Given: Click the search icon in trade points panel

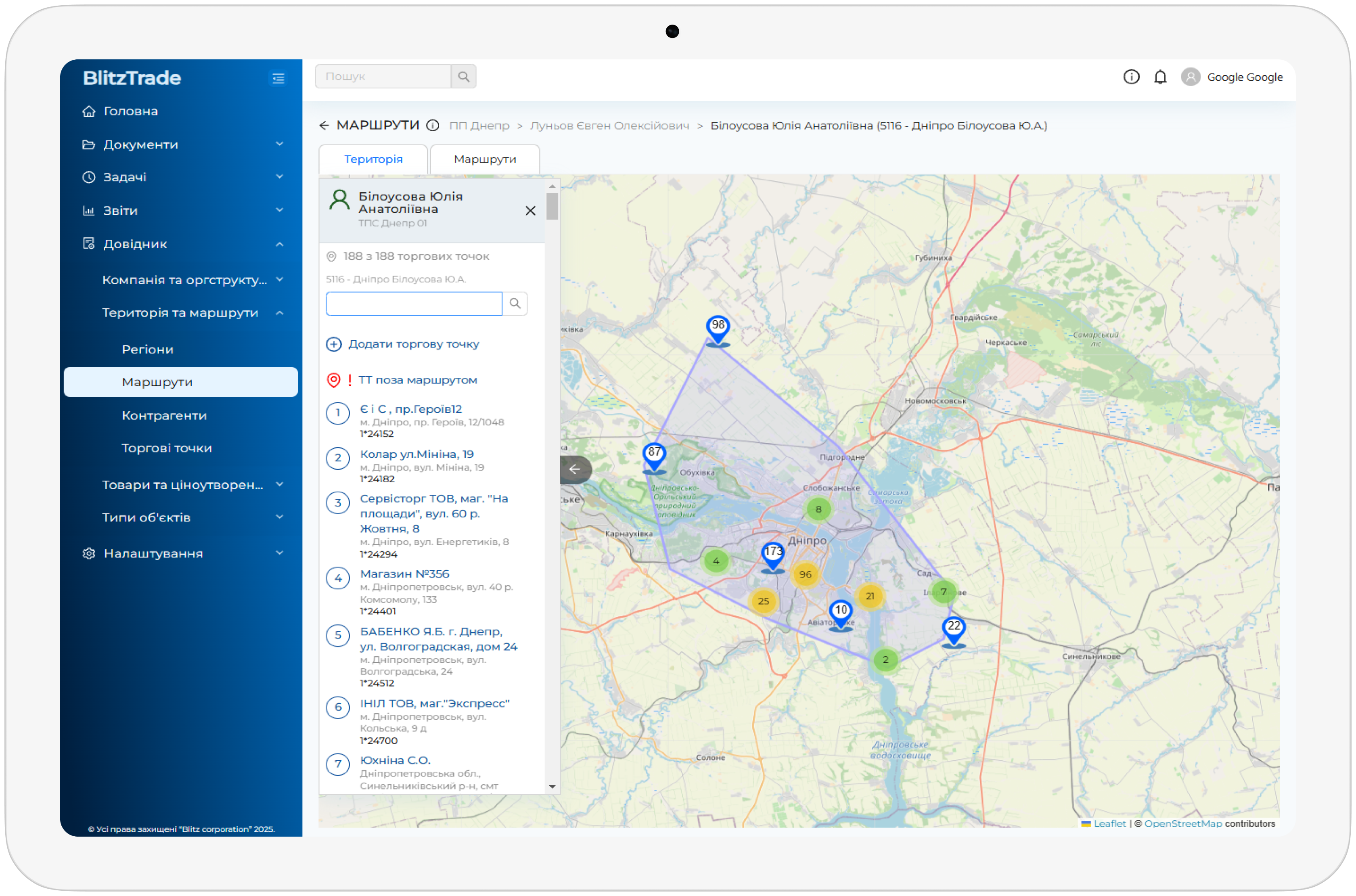Looking at the screenshot, I should (x=515, y=304).
